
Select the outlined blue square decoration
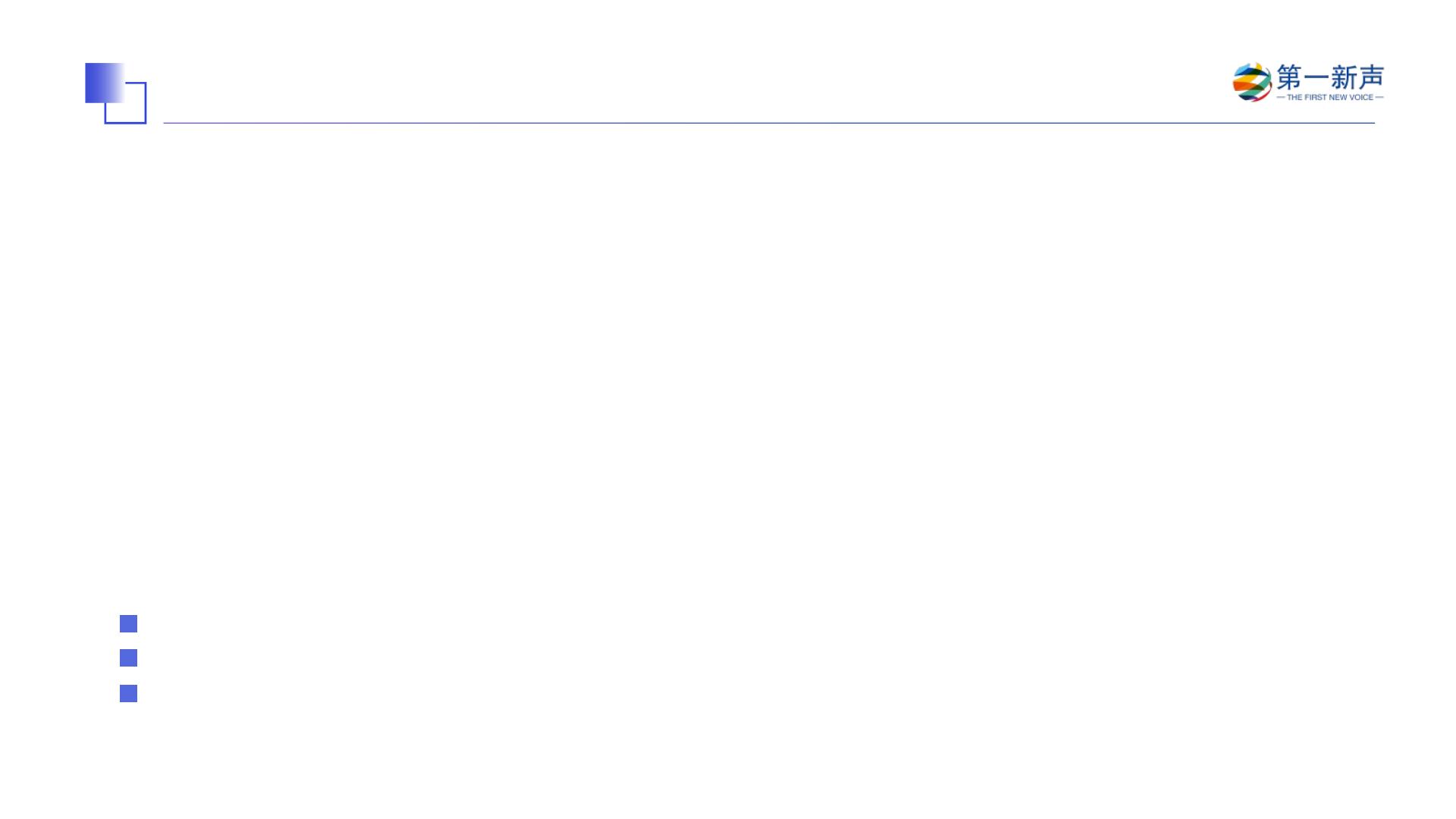125,103
